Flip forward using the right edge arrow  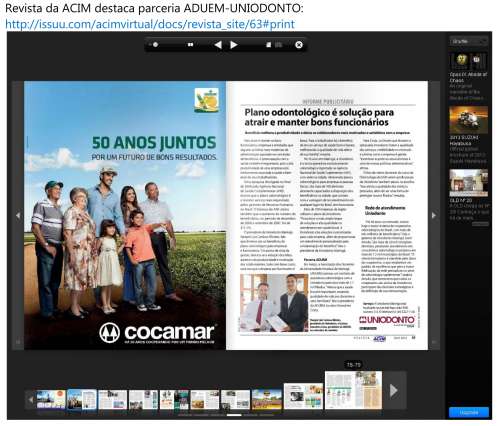point(434,215)
